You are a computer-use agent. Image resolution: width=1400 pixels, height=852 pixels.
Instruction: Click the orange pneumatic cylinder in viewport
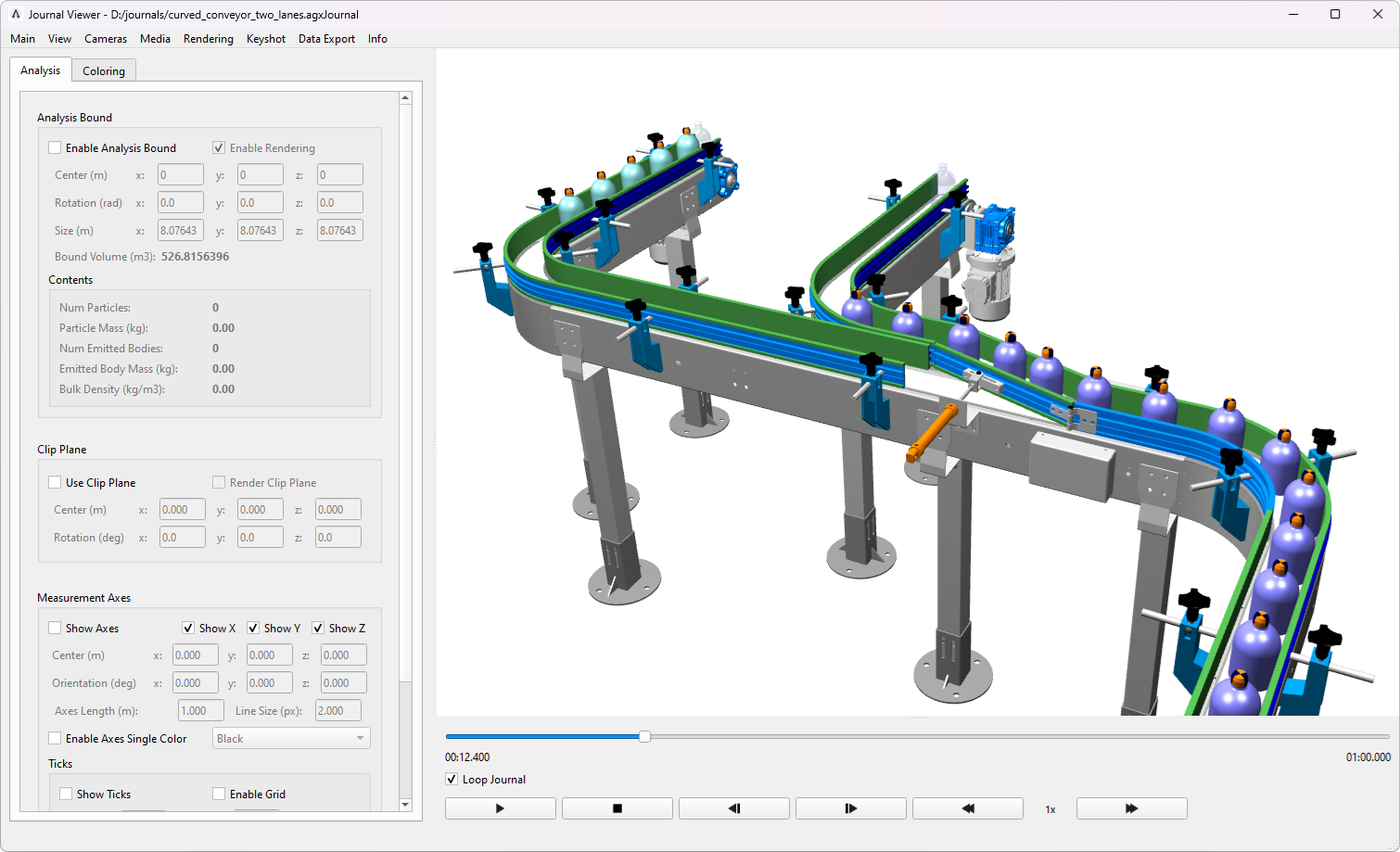pyautogui.click(x=932, y=433)
